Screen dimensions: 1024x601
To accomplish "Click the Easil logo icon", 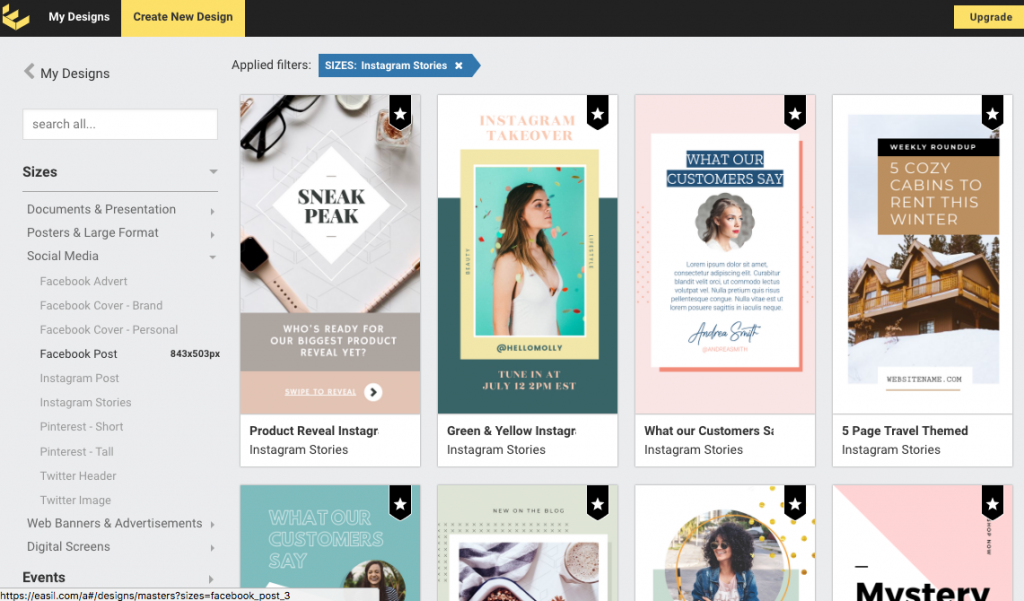I will (x=18, y=17).
